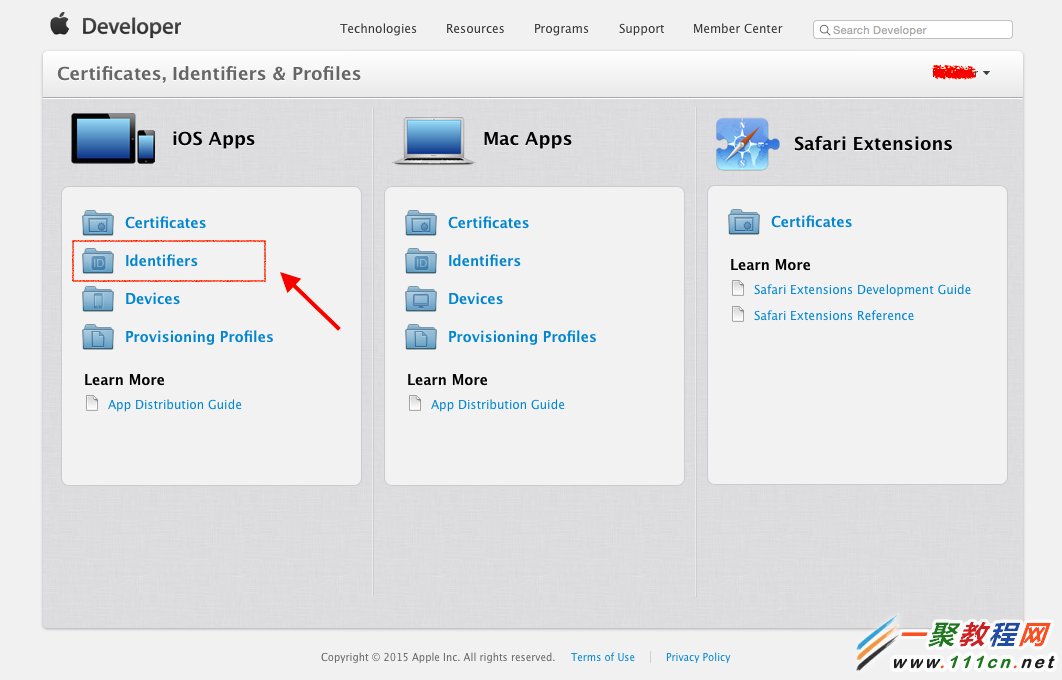Click the Safari Extensions heading
1062x680 pixels.
pos(873,144)
